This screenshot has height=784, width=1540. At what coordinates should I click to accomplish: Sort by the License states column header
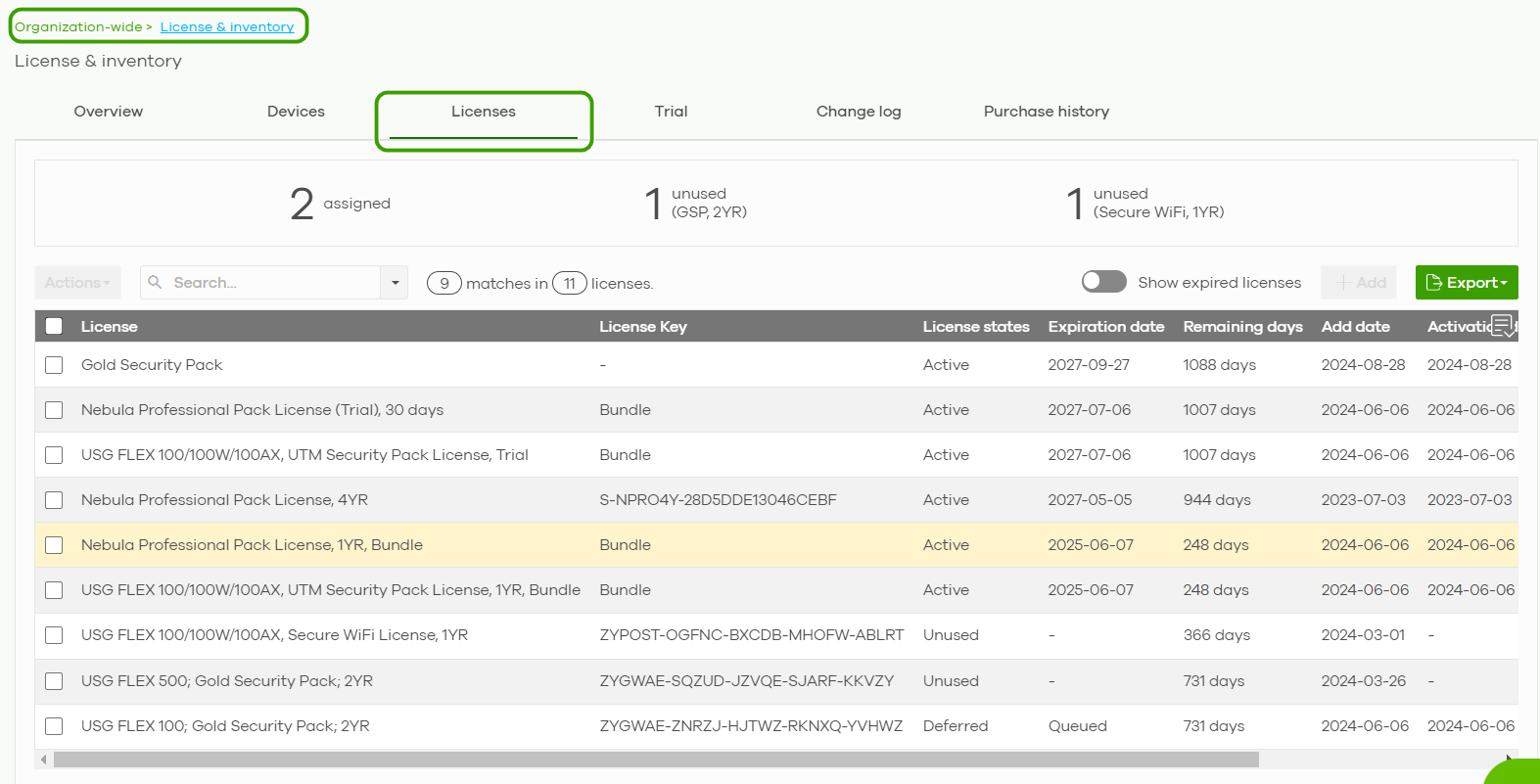click(x=976, y=326)
